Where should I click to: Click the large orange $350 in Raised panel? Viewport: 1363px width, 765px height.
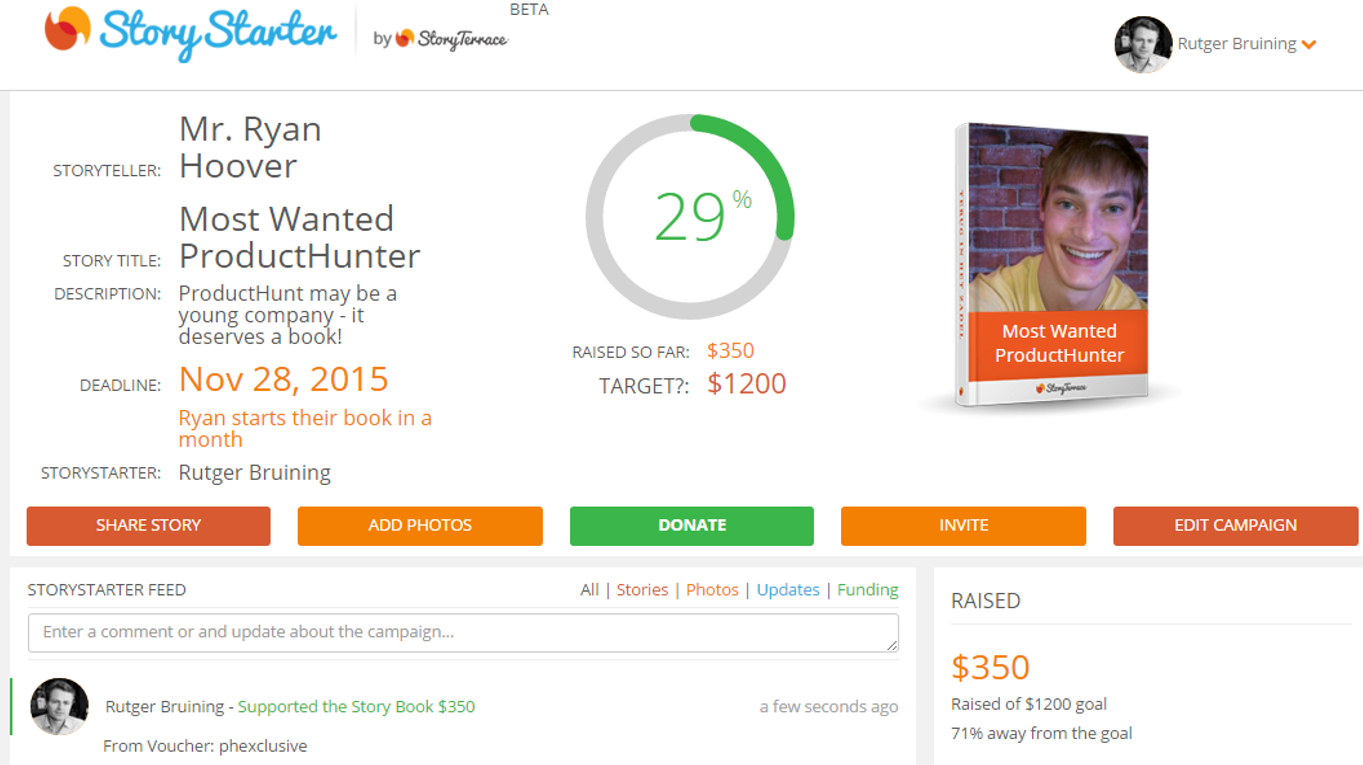(990, 667)
